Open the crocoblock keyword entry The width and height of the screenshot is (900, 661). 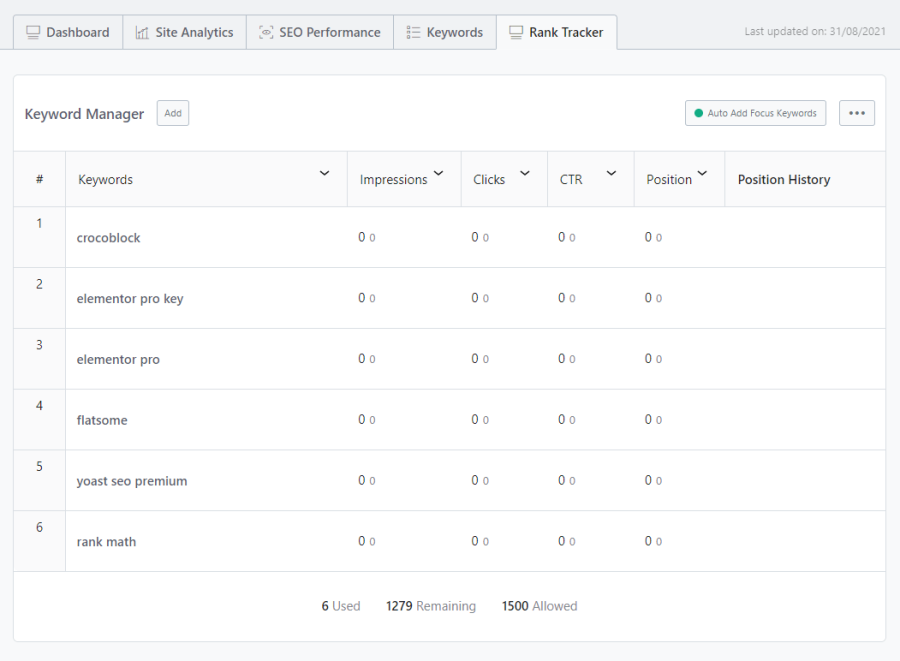tap(110, 237)
